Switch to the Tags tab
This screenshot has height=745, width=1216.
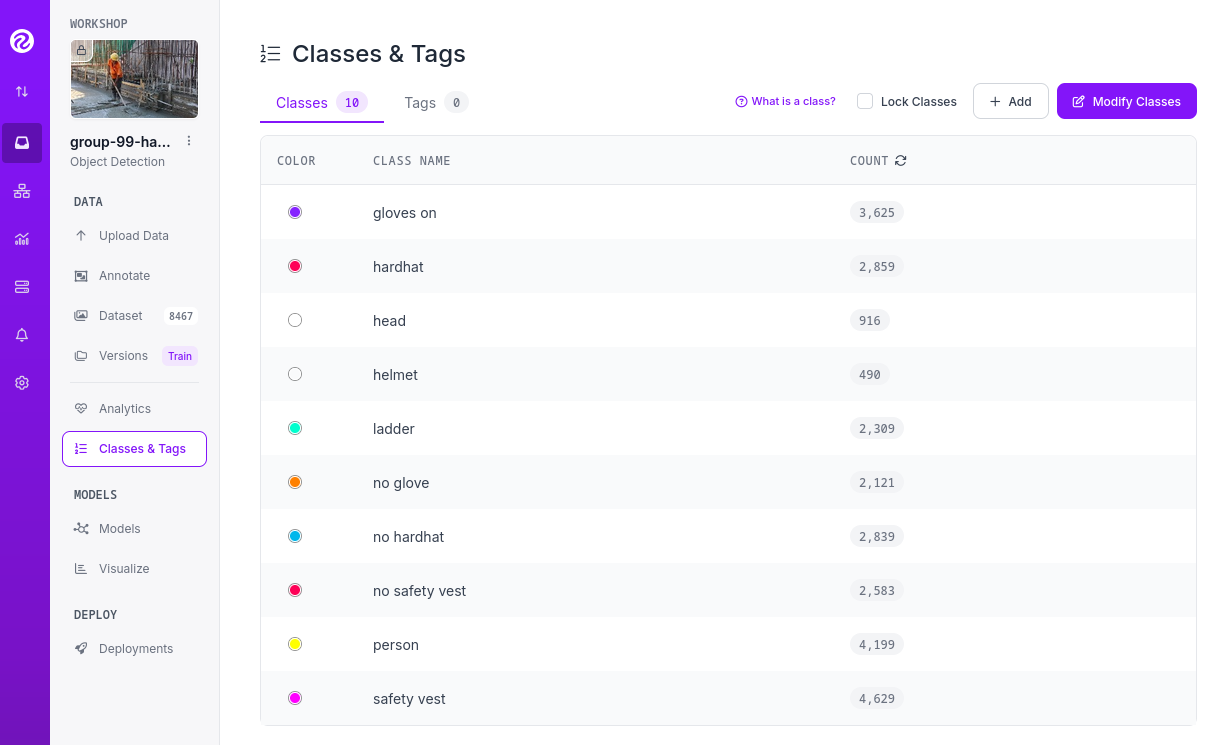[x=436, y=103]
